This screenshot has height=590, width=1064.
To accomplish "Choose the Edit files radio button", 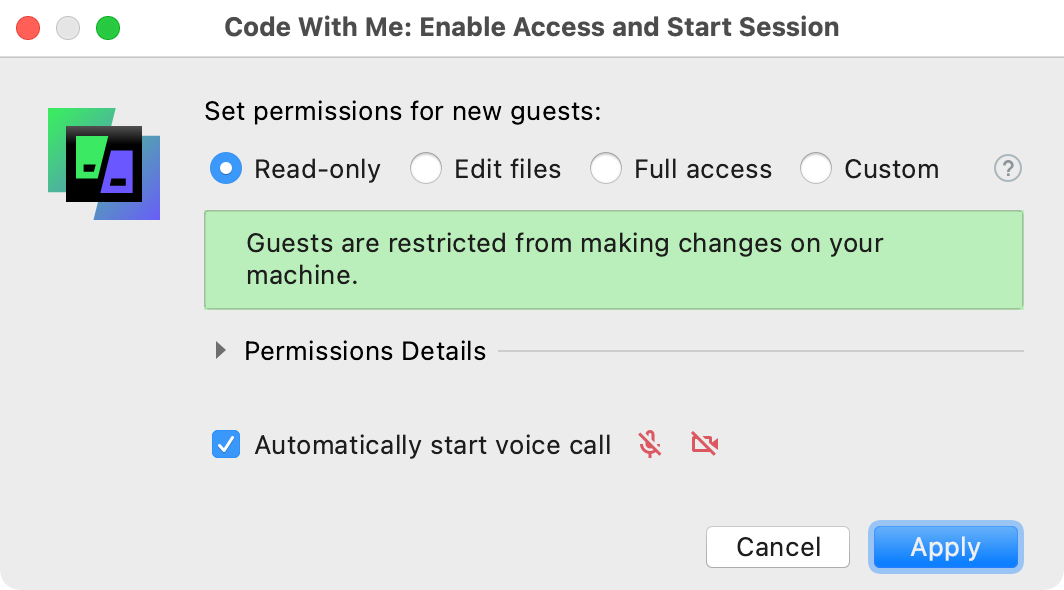I will click(426, 168).
